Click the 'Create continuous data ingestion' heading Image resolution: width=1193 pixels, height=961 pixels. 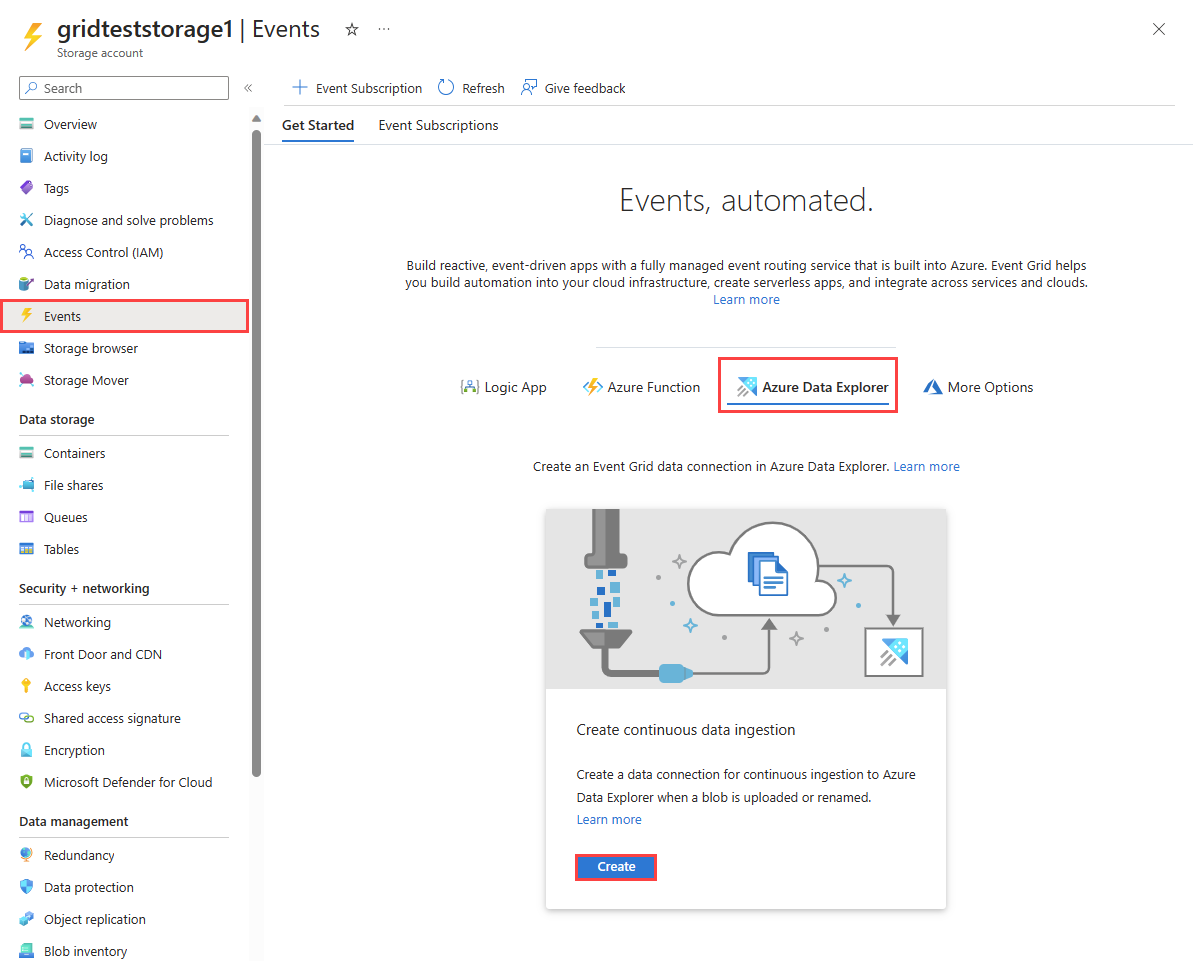click(x=686, y=730)
